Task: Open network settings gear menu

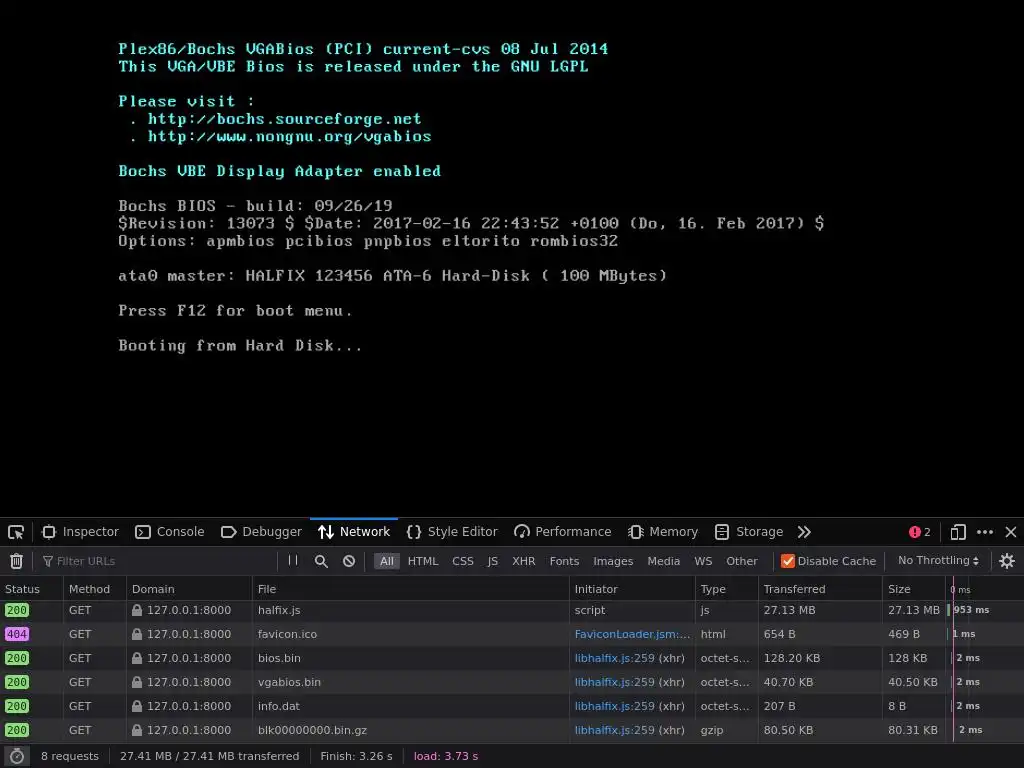Action: click(x=1007, y=561)
